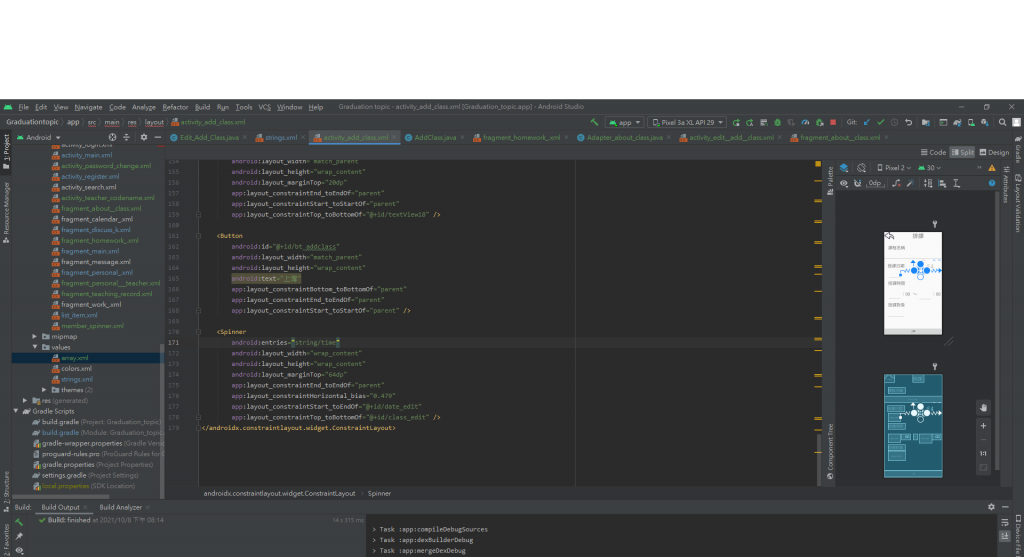This screenshot has height=557, width=1024.
Task: Open Build panel settings gear
Action: point(991,507)
